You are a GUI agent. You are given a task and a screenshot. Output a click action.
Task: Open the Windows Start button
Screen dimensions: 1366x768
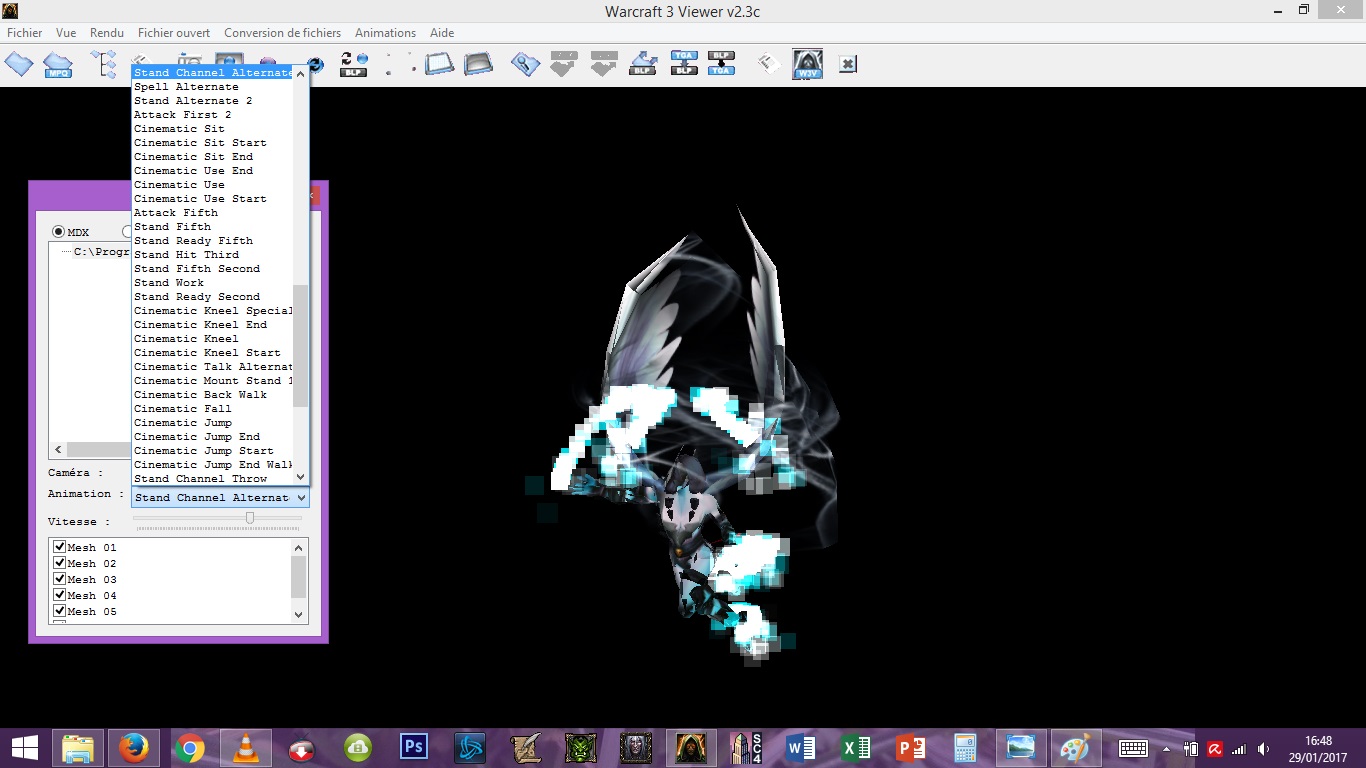point(25,748)
